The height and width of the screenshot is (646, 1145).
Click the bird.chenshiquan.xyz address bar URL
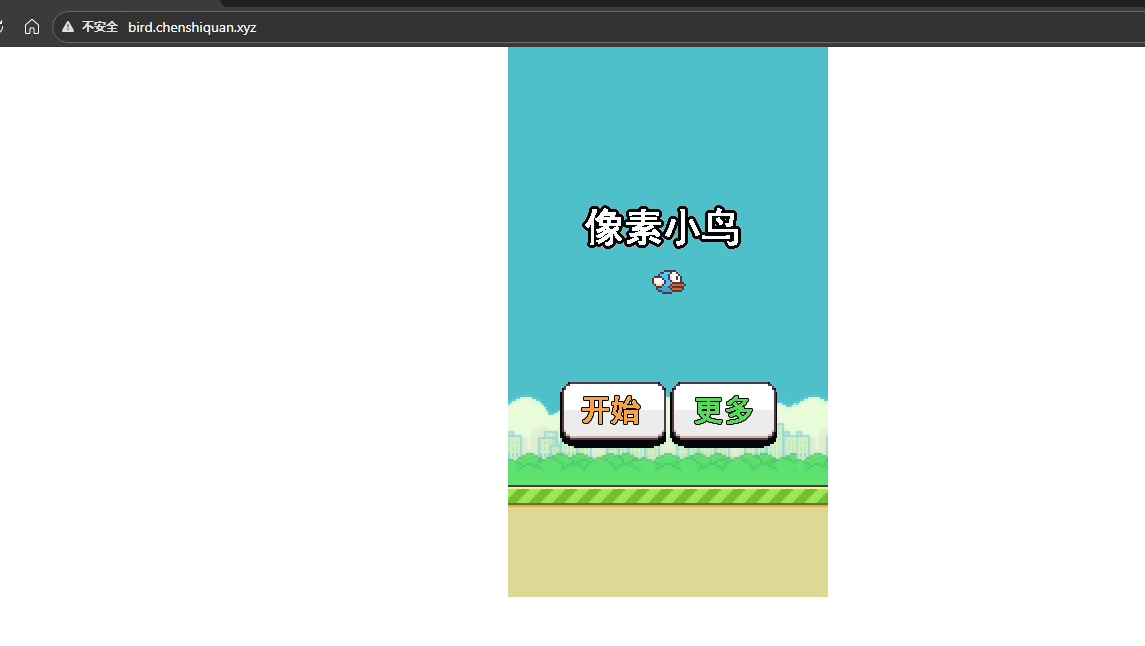(192, 27)
